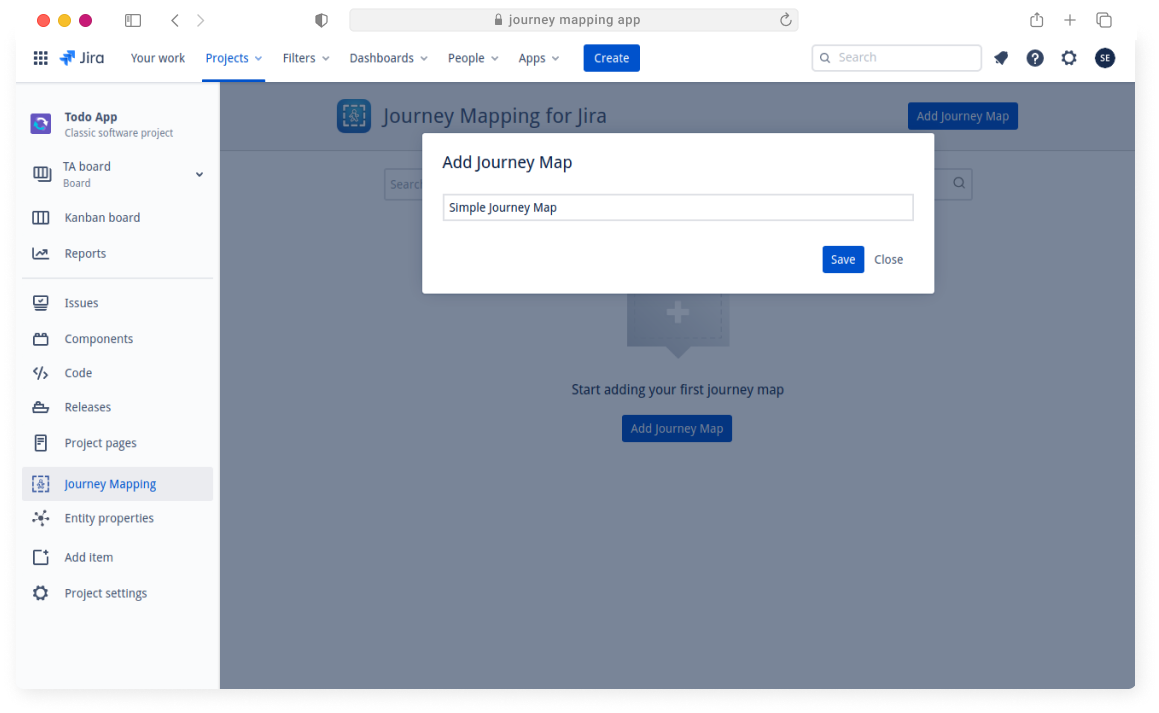Click the journey map name field
The image size is (1159, 713).
coord(678,208)
